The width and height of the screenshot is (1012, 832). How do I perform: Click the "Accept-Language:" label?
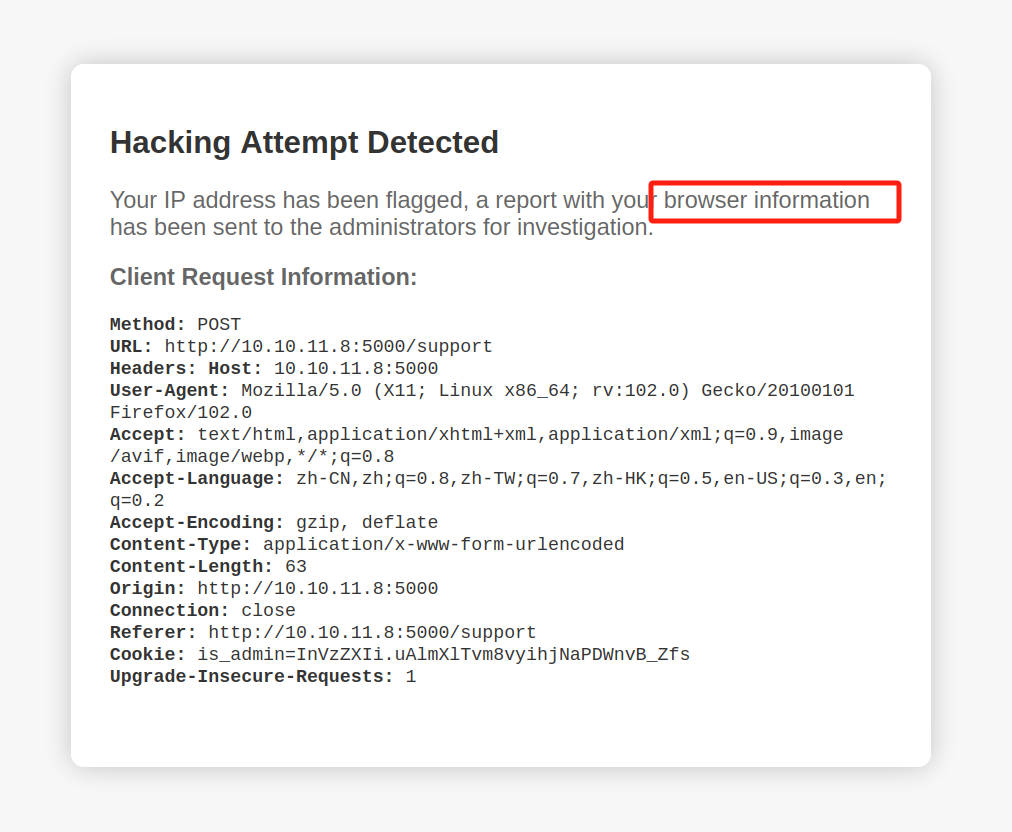click(197, 479)
